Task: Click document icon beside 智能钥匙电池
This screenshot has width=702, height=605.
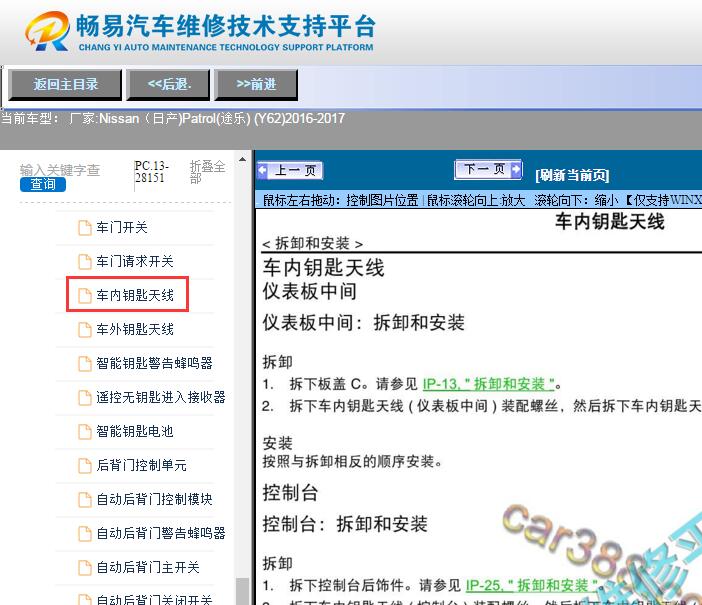Action: pyautogui.click(x=85, y=432)
